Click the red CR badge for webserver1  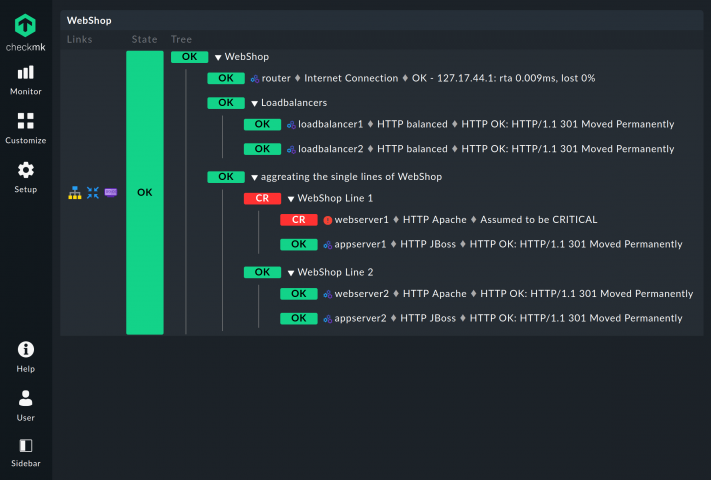pyautogui.click(x=298, y=220)
